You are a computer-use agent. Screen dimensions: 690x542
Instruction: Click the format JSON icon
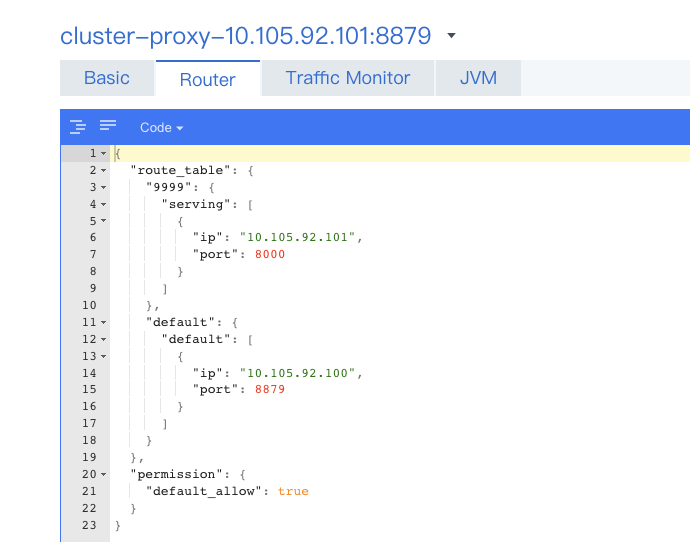point(78,127)
